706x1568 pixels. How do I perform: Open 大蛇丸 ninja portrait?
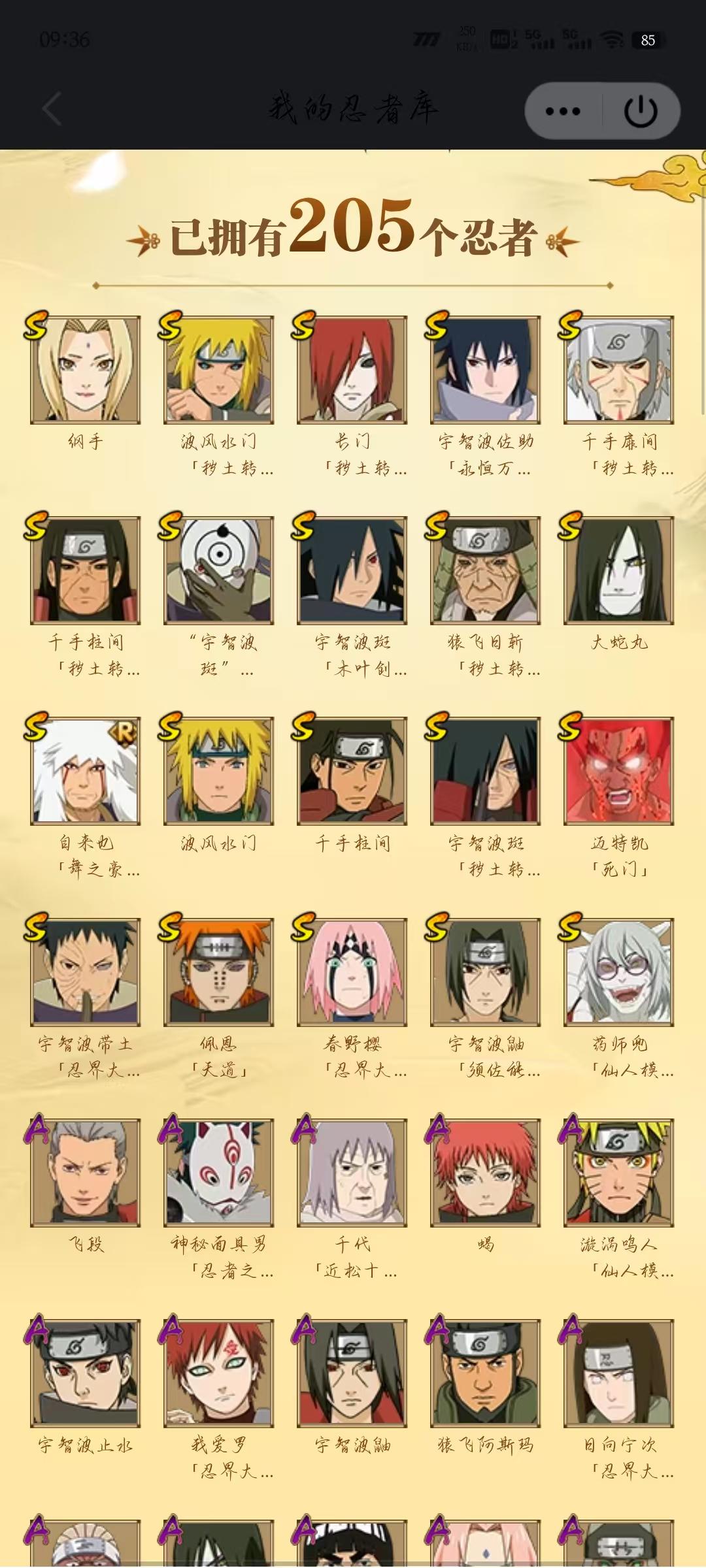click(619, 570)
